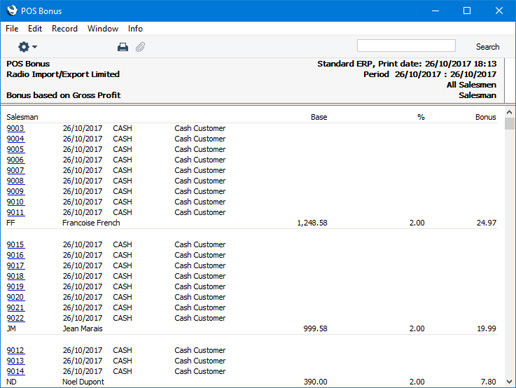Open the gear operations menu
The image size is (516, 388).
tap(27, 47)
